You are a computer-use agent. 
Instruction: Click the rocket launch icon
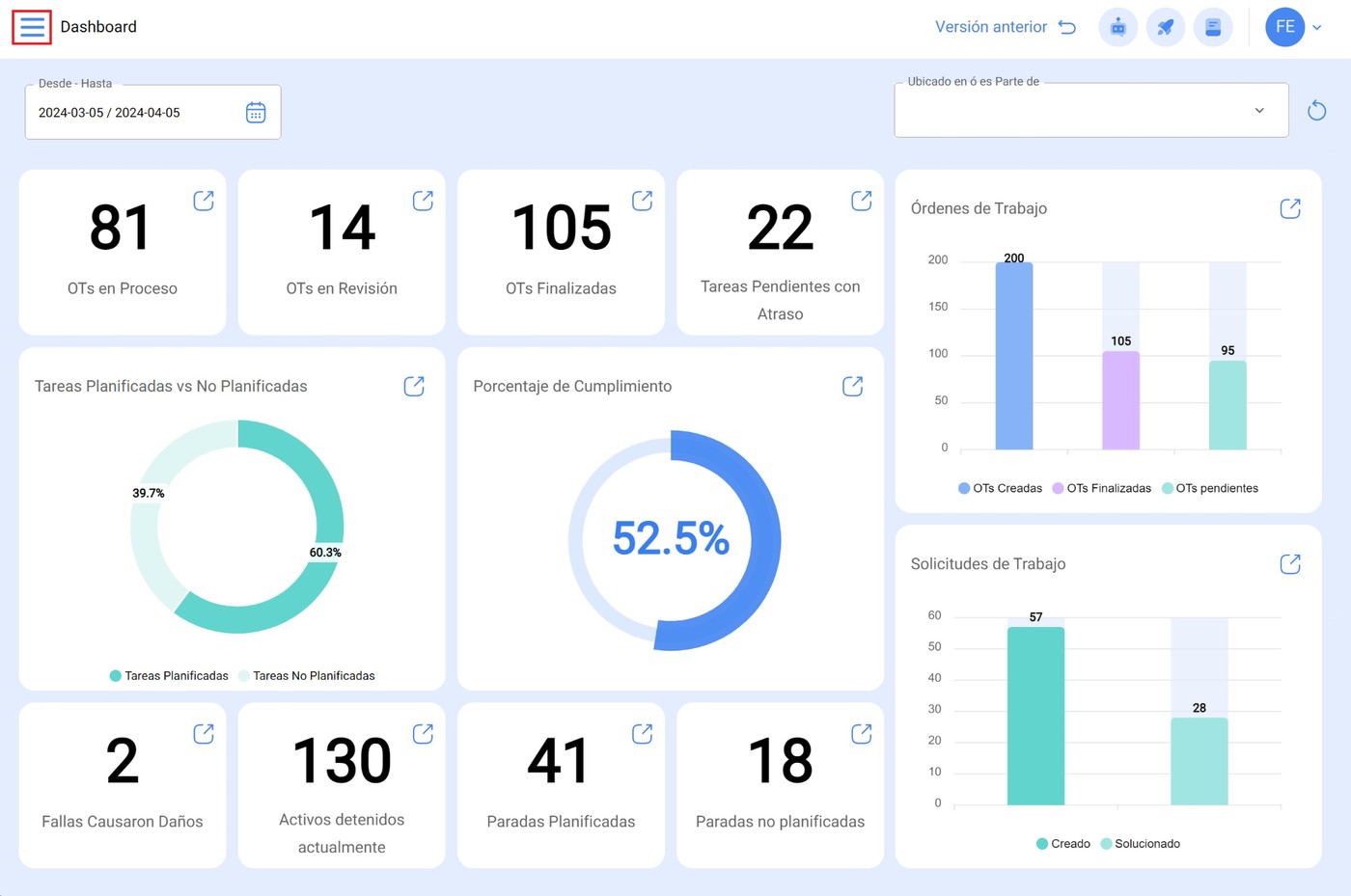click(1165, 27)
